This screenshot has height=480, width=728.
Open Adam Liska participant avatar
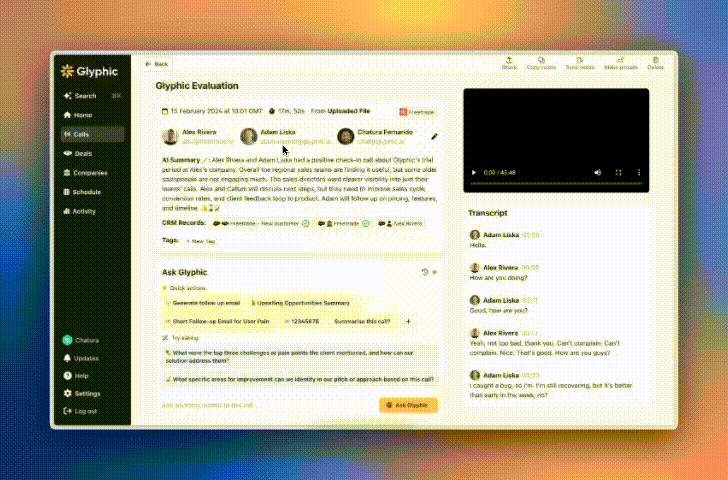249,136
